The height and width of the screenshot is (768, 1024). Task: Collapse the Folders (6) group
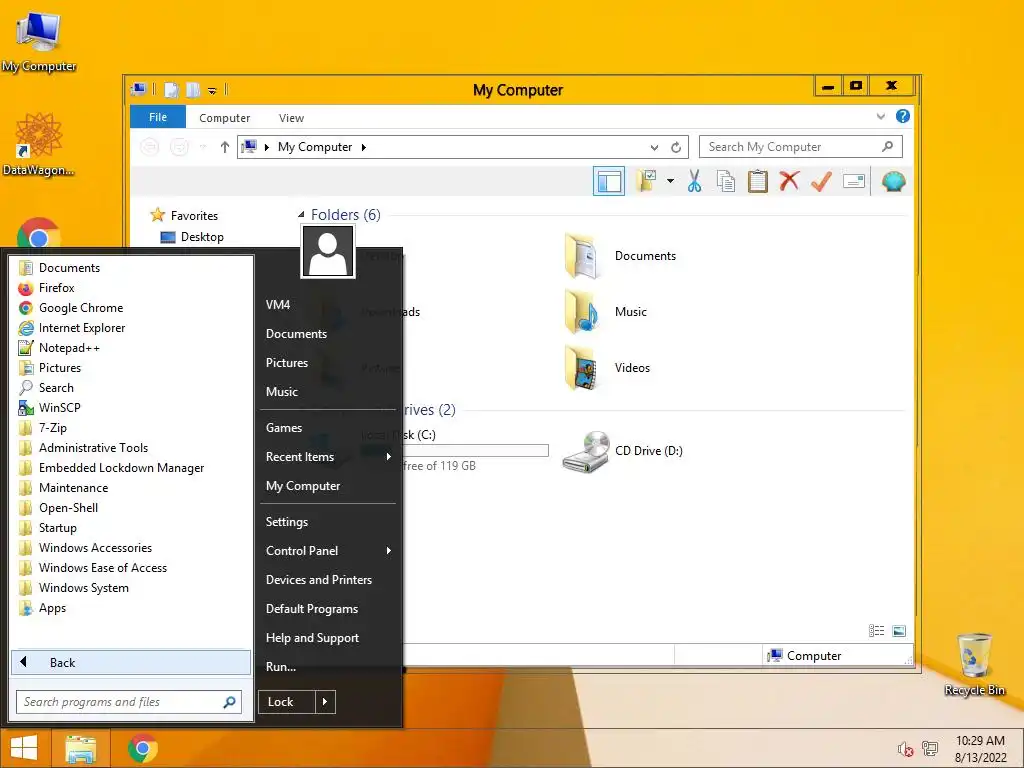coord(301,214)
